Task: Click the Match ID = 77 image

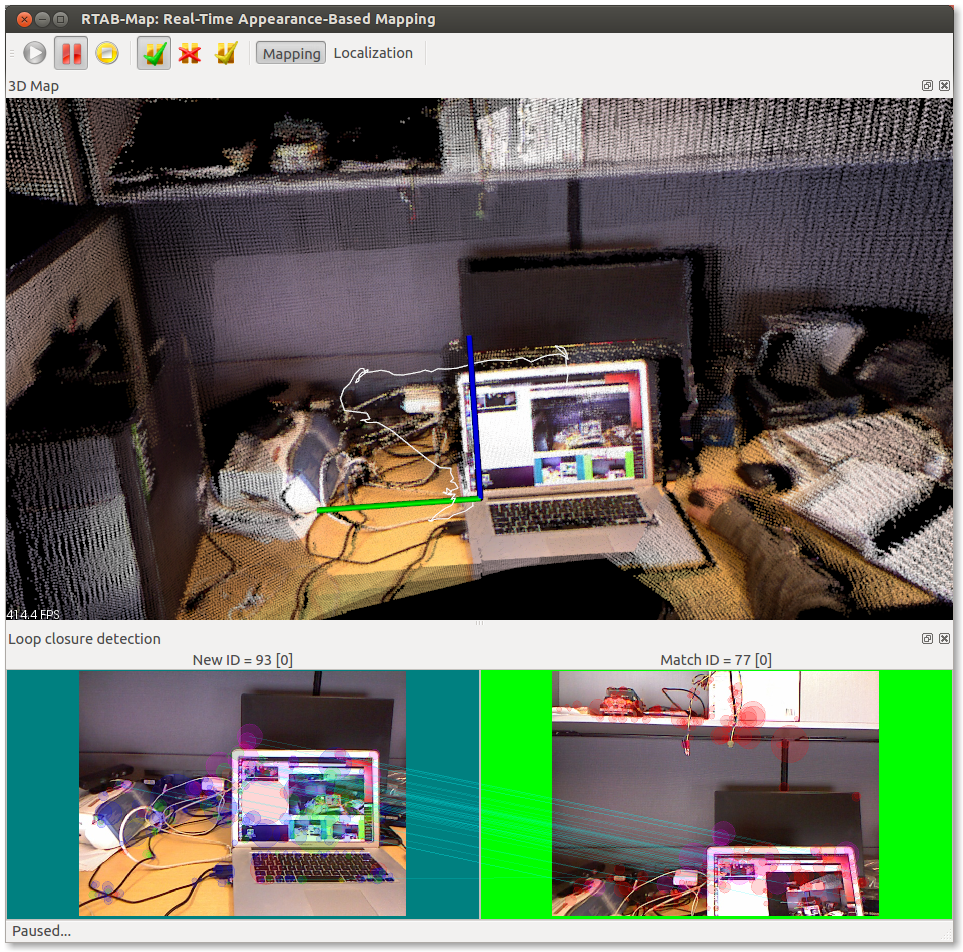Action: pos(715,793)
